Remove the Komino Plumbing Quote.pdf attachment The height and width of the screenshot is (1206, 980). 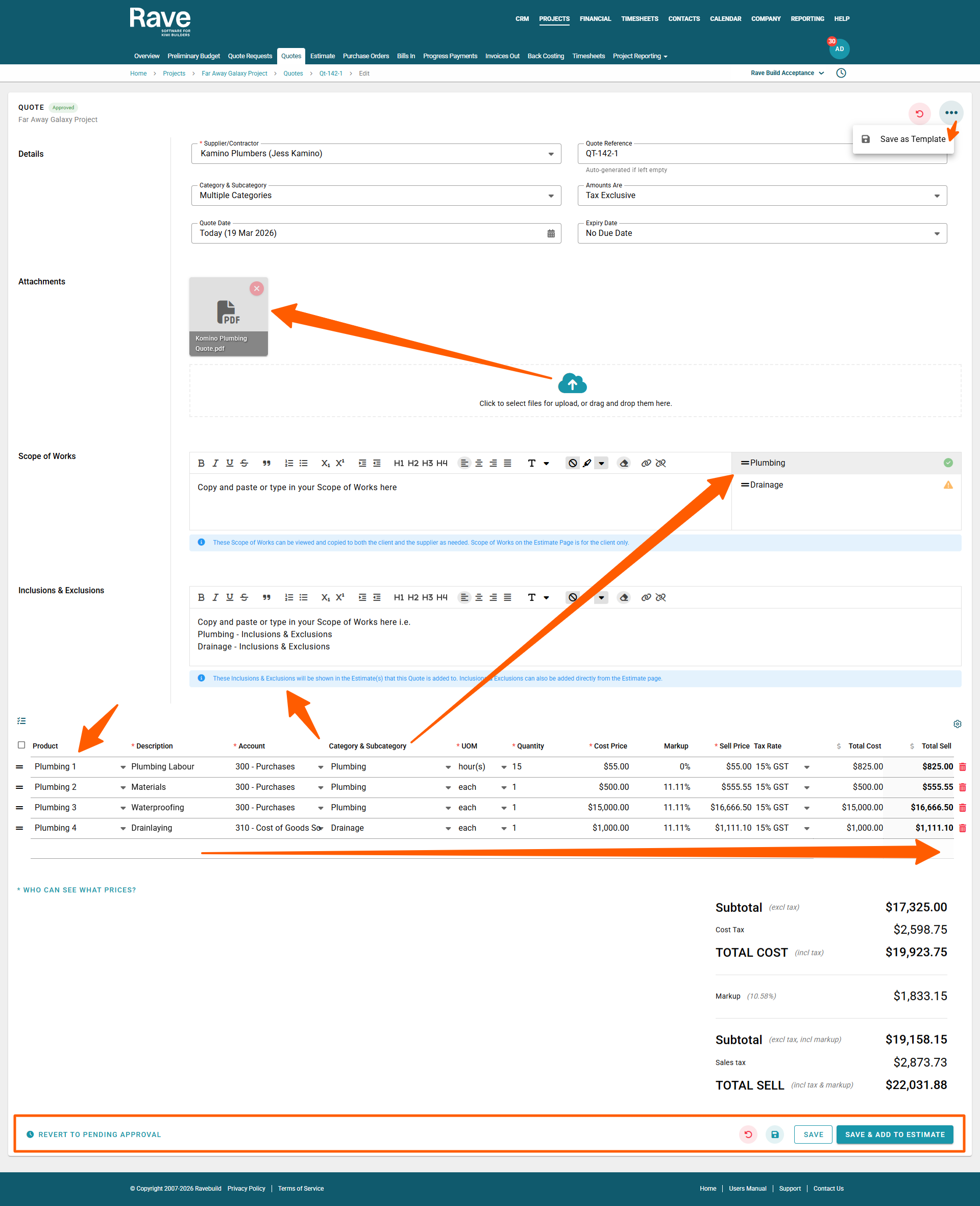(x=256, y=288)
